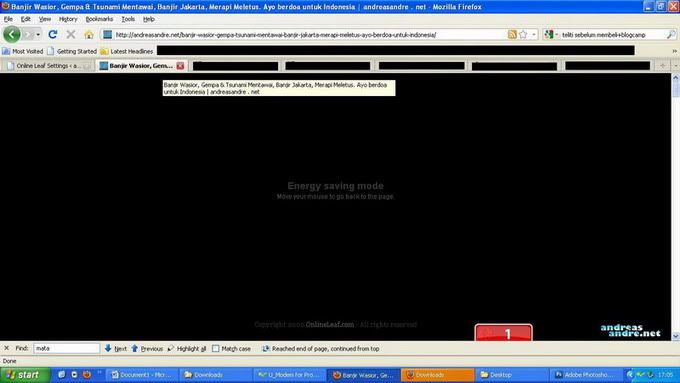The height and width of the screenshot is (383, 680).
Task: Expand the quick launch overflow chevron
Action: point(99,373)
